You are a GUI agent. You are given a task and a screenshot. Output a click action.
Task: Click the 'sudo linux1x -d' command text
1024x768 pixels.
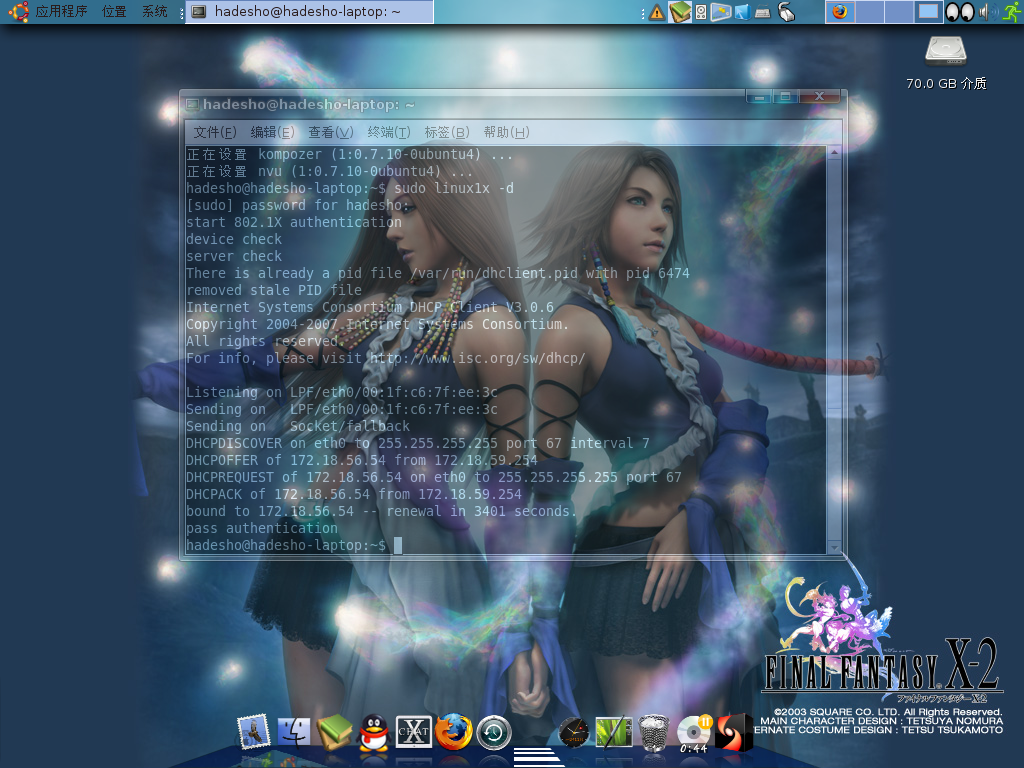pos(454,188)
